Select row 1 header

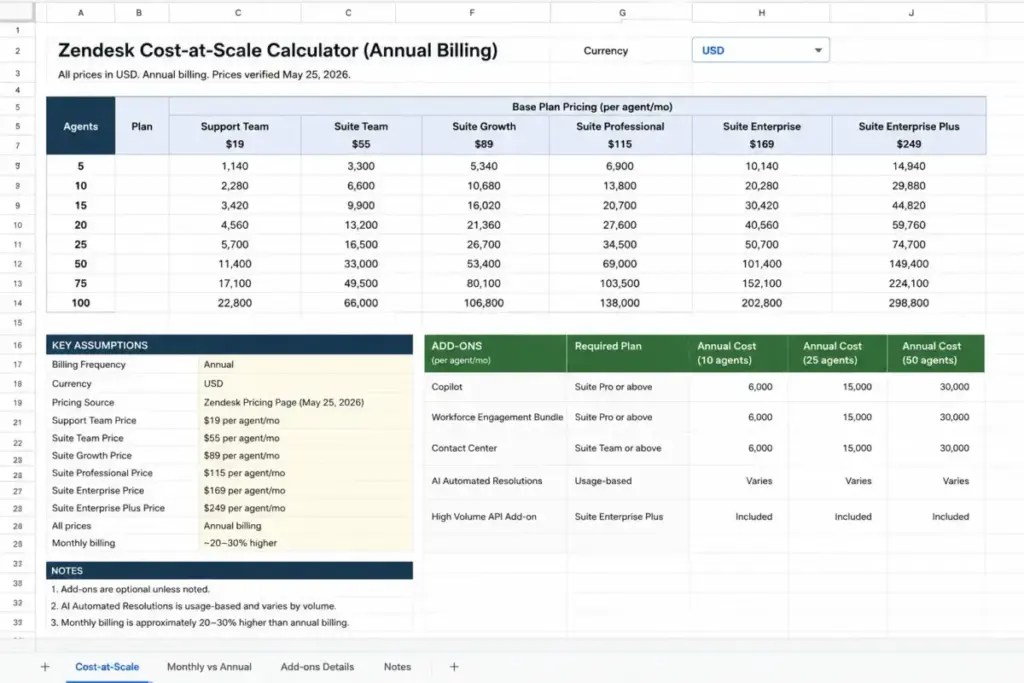point(18,30)
